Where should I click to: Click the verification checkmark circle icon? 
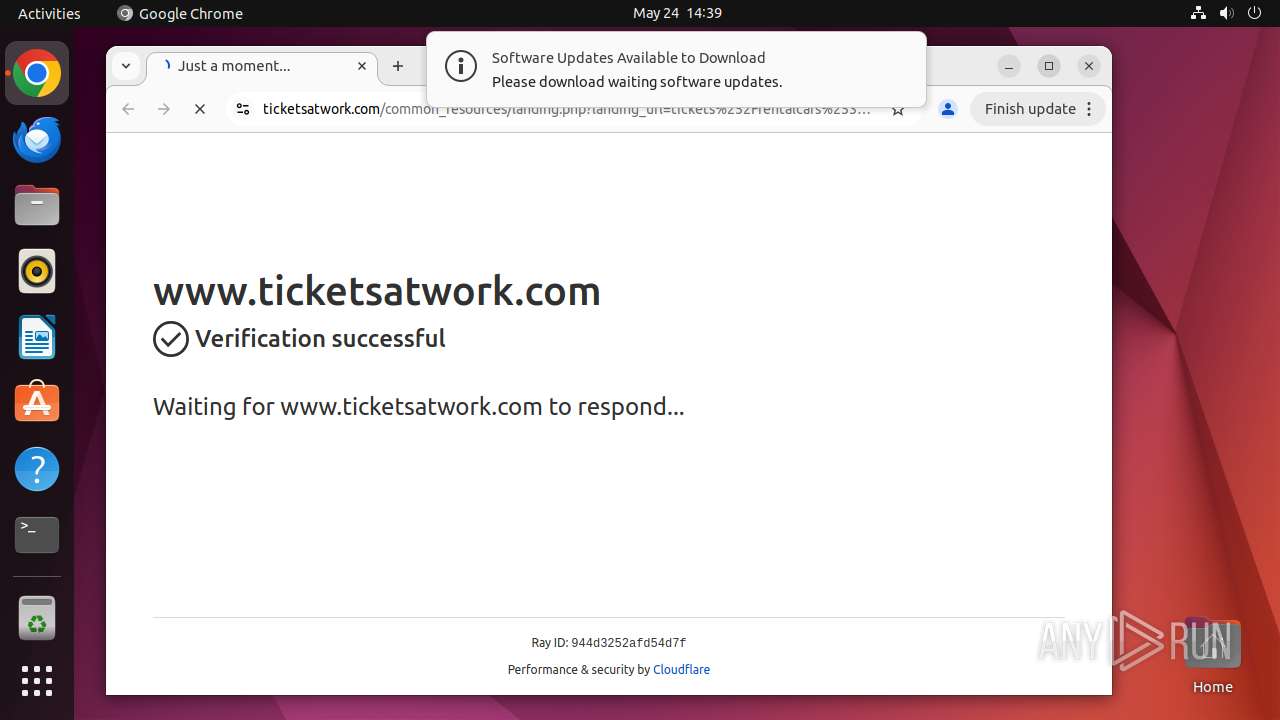[x=171, y=339]
